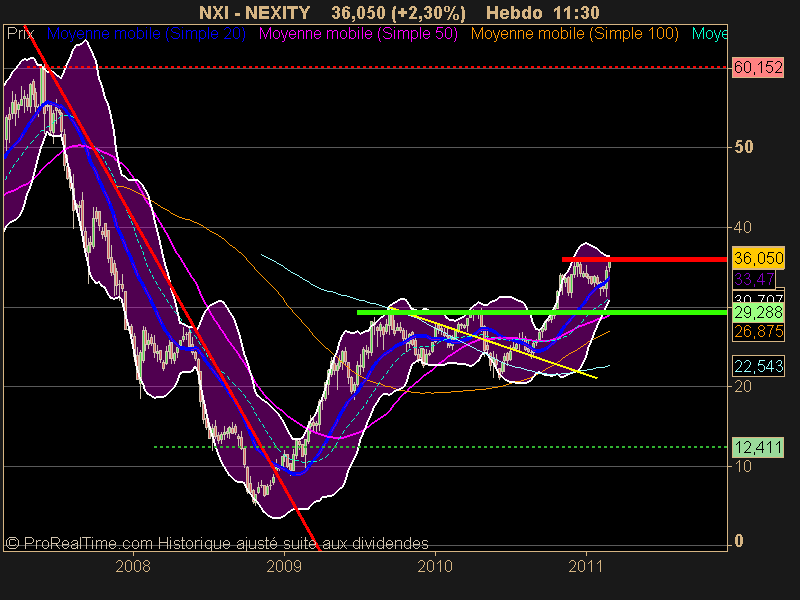800x600 pixels.
Task: Click the 2010 label on time axis
Action: [435, 566]
